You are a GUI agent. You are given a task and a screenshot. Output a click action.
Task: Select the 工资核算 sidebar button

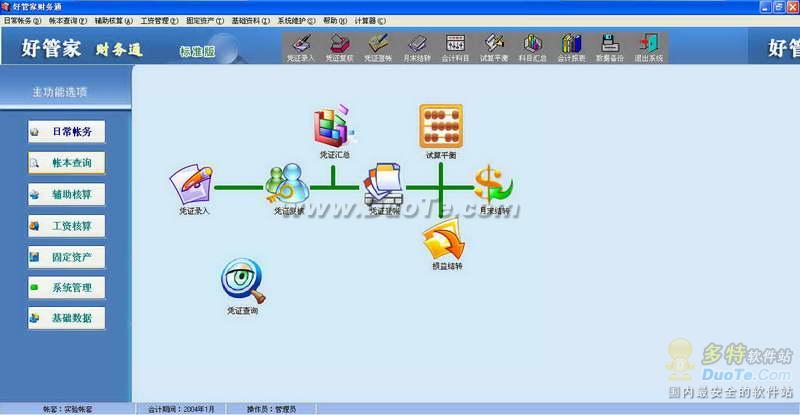(x=67, y=226)
